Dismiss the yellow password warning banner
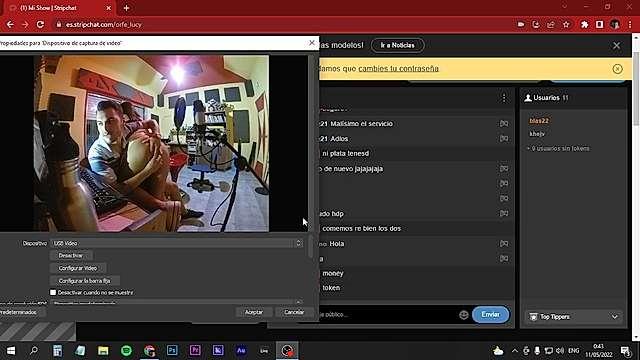 (617, 69)
